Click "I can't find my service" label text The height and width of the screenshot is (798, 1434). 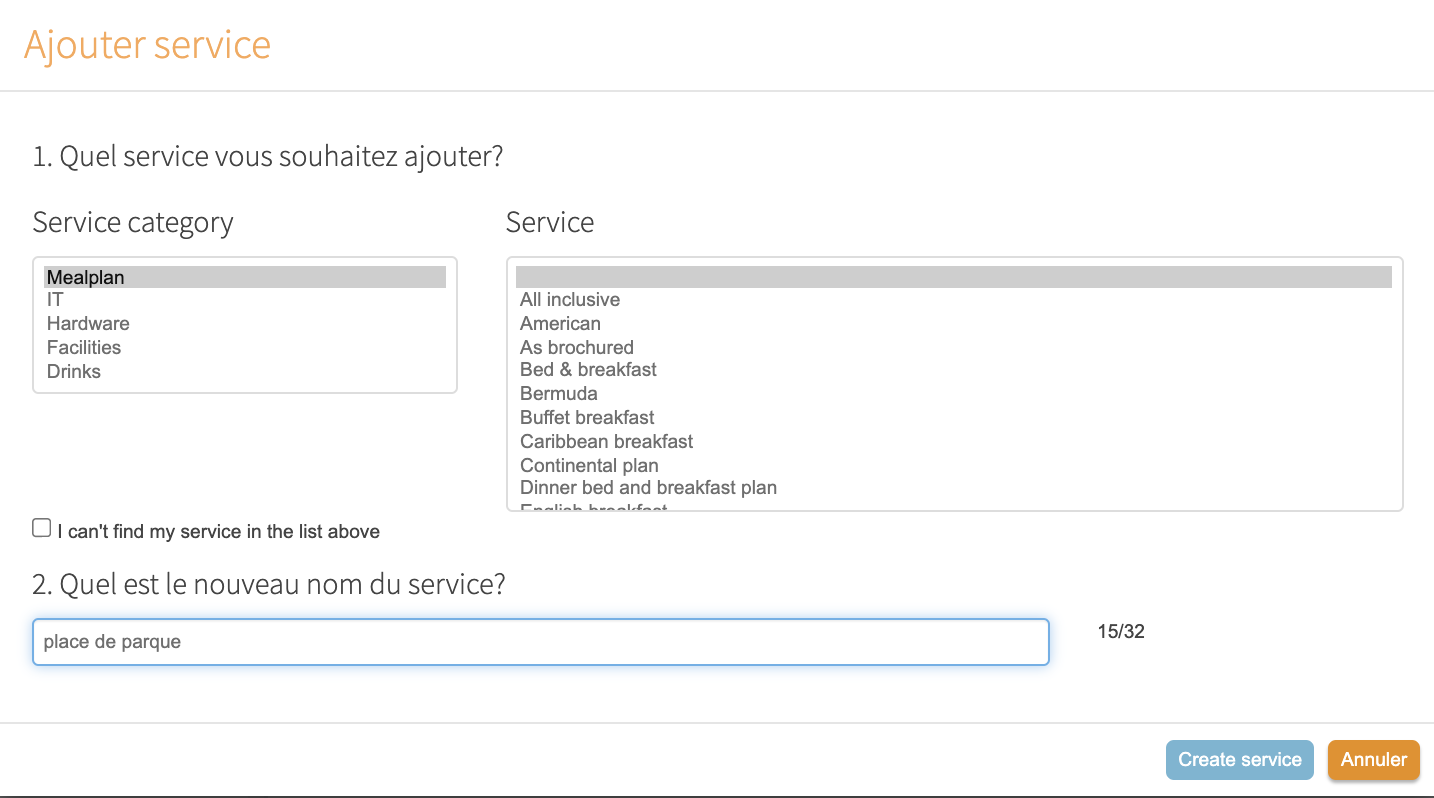point(218,532)
